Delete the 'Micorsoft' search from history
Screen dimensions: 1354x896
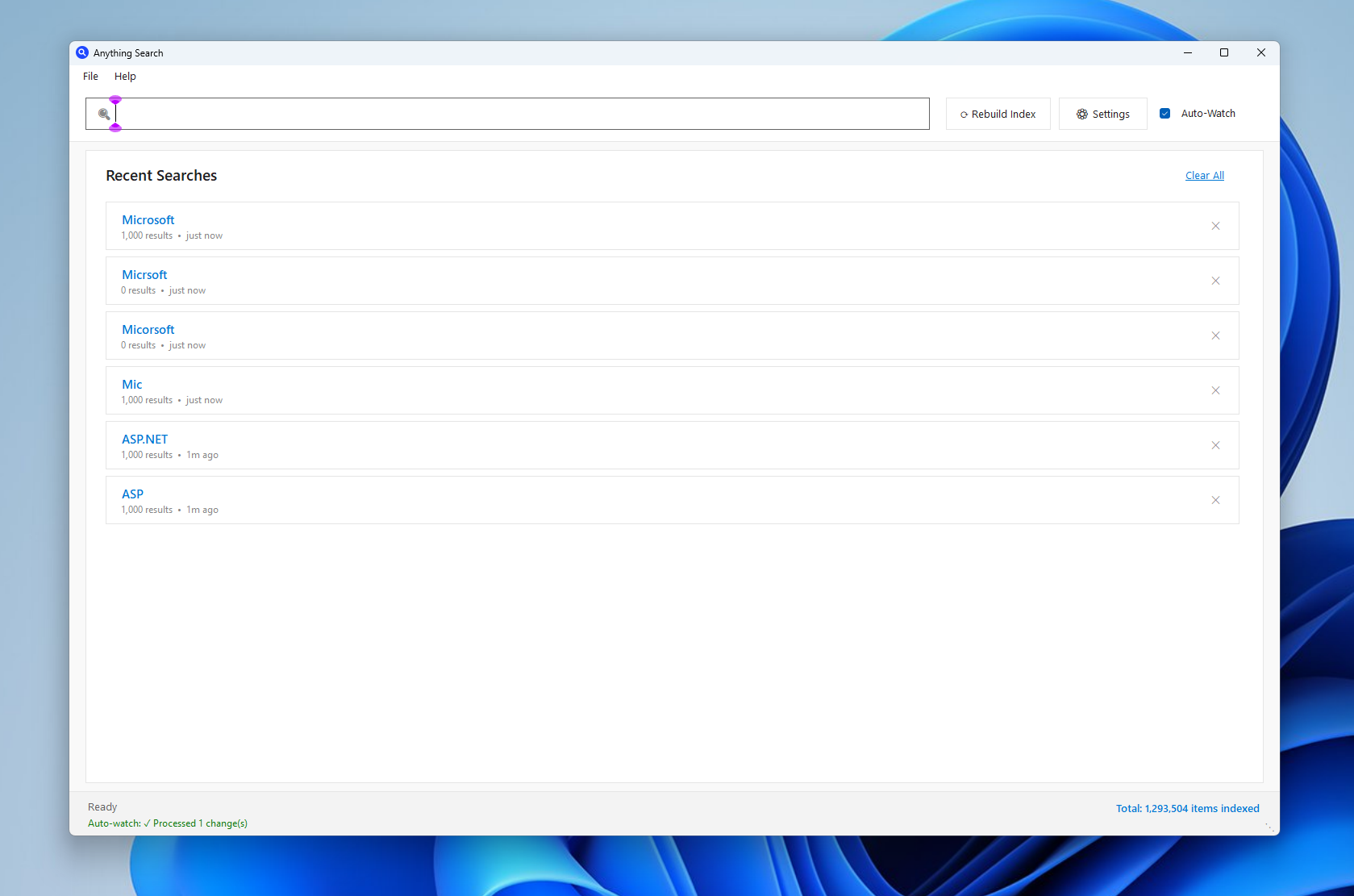click(x=1215, y=335)
